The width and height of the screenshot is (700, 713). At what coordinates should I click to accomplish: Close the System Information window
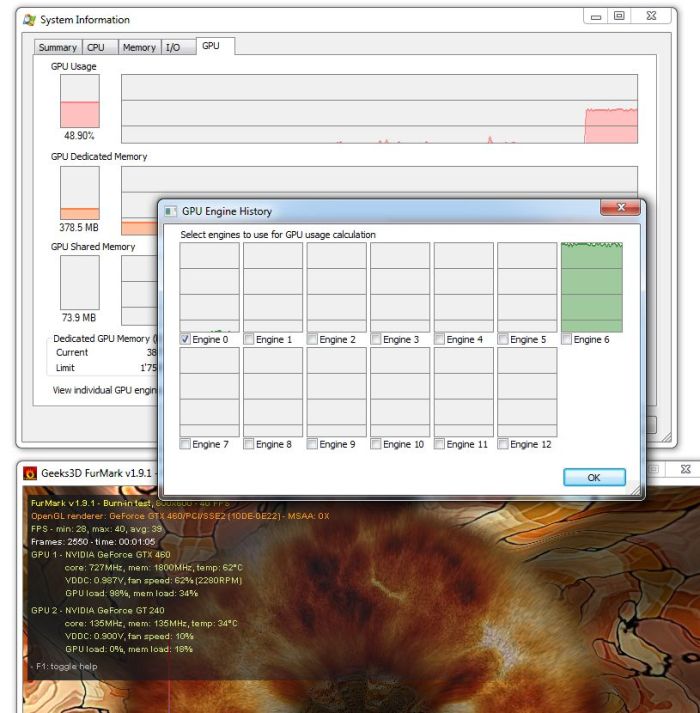click(x=651, y=16)
